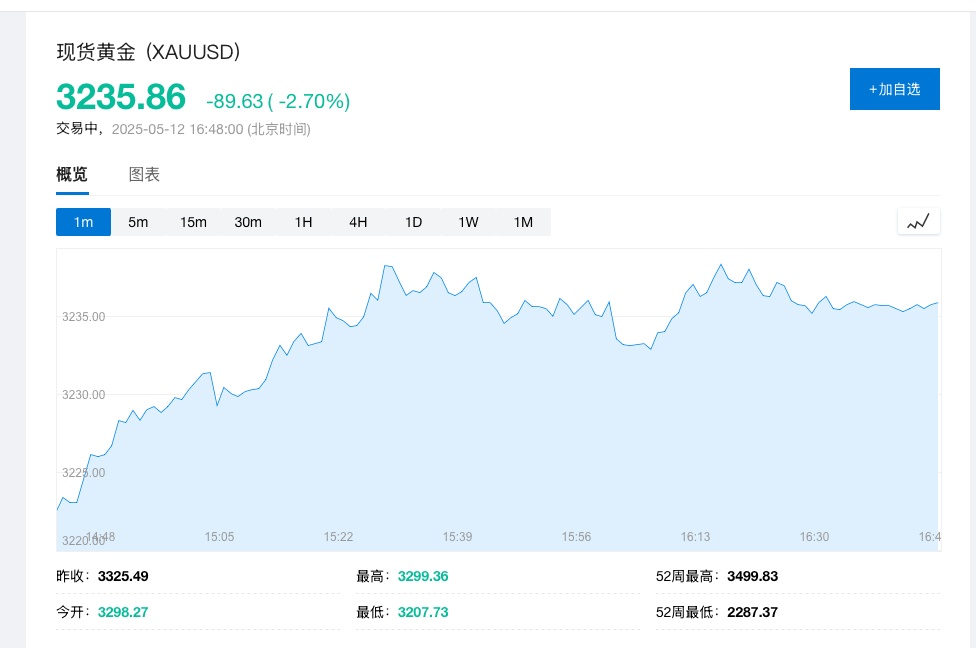Choose the 30m timeframe
976x648 pixels.
pos(248,222)
